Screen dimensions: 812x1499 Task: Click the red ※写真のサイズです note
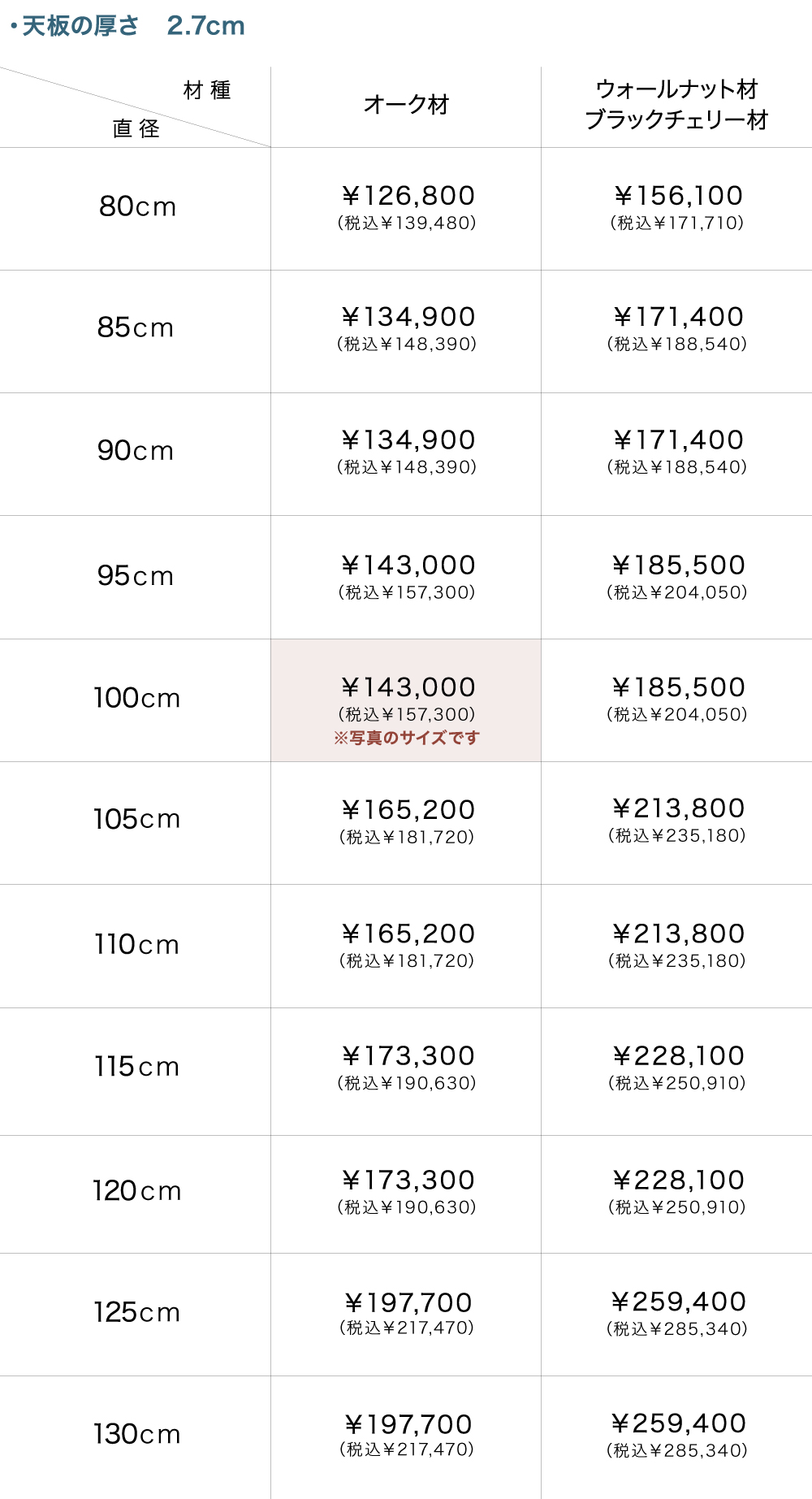pyautogui.click(x=407, y=738)
